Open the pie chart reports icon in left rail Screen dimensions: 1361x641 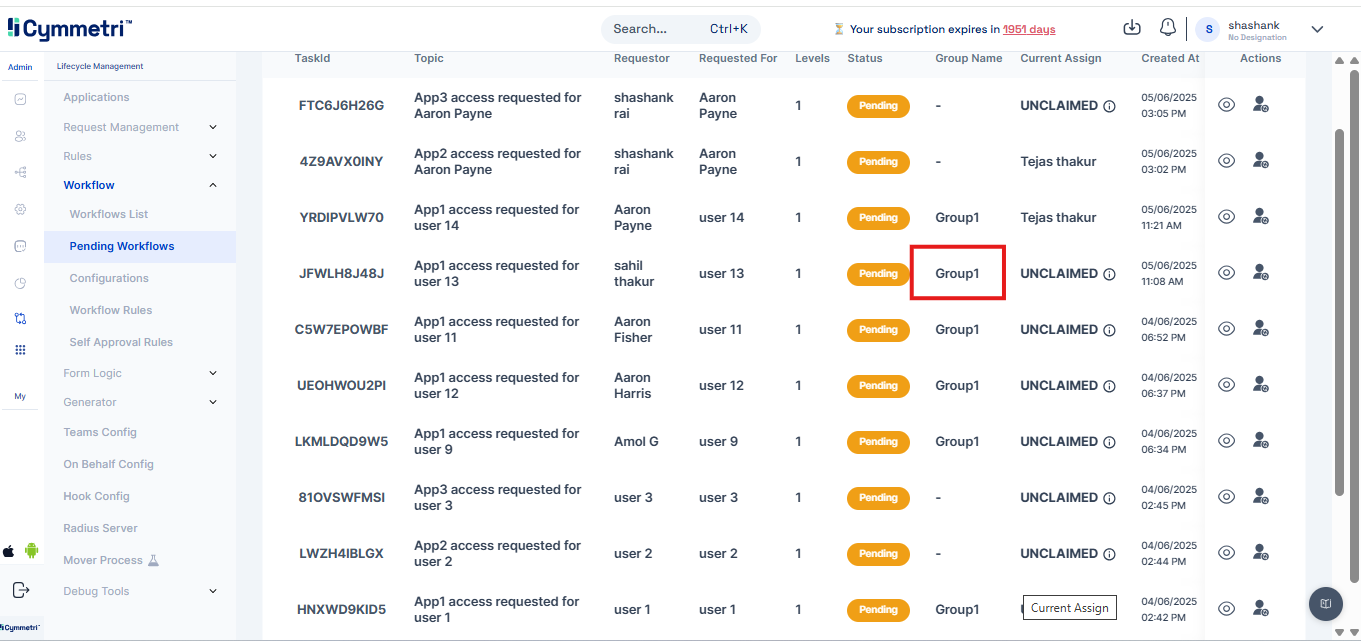(20, 283)
